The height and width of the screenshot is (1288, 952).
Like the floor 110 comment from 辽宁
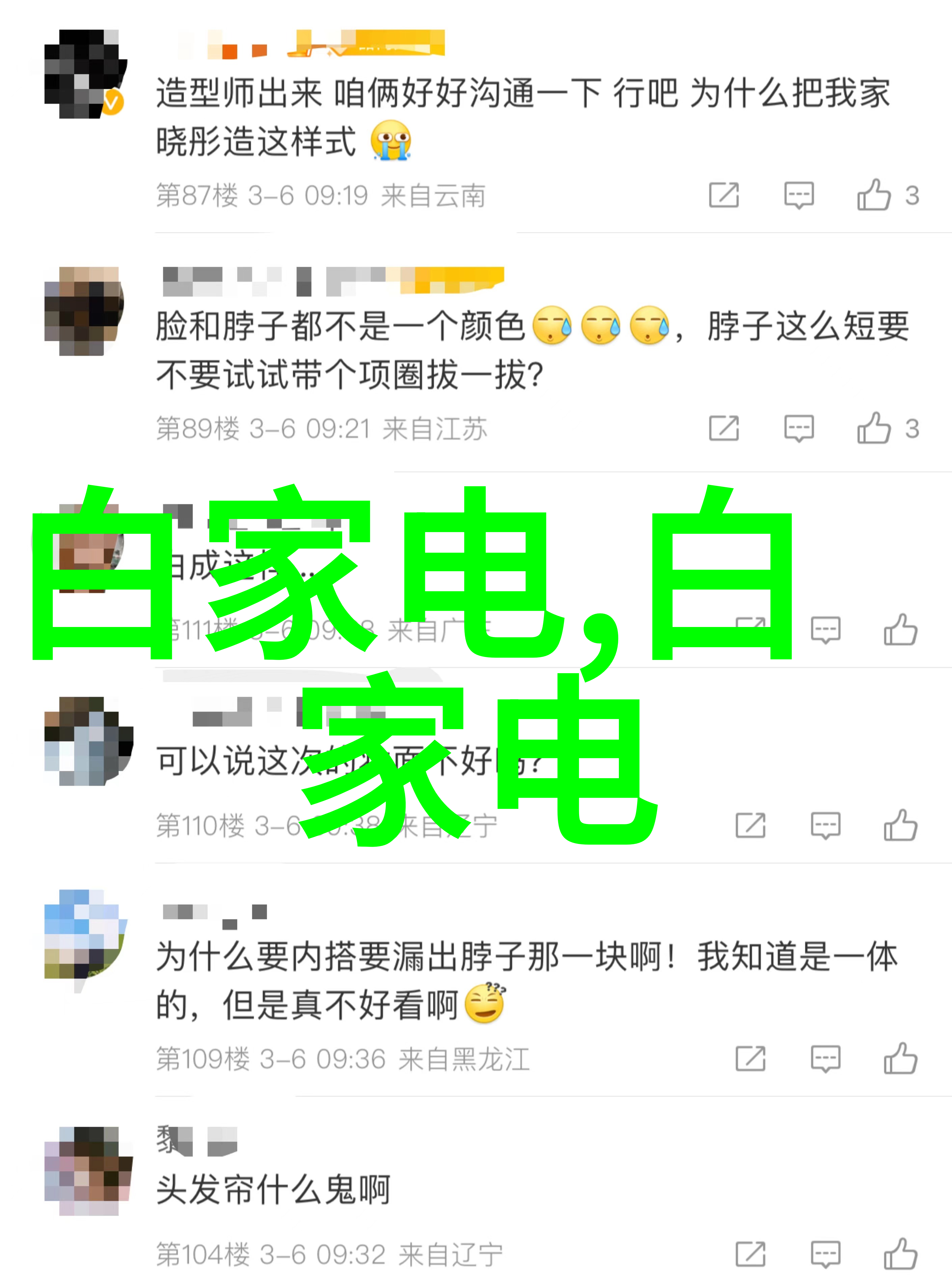click(x=900, y=825)
